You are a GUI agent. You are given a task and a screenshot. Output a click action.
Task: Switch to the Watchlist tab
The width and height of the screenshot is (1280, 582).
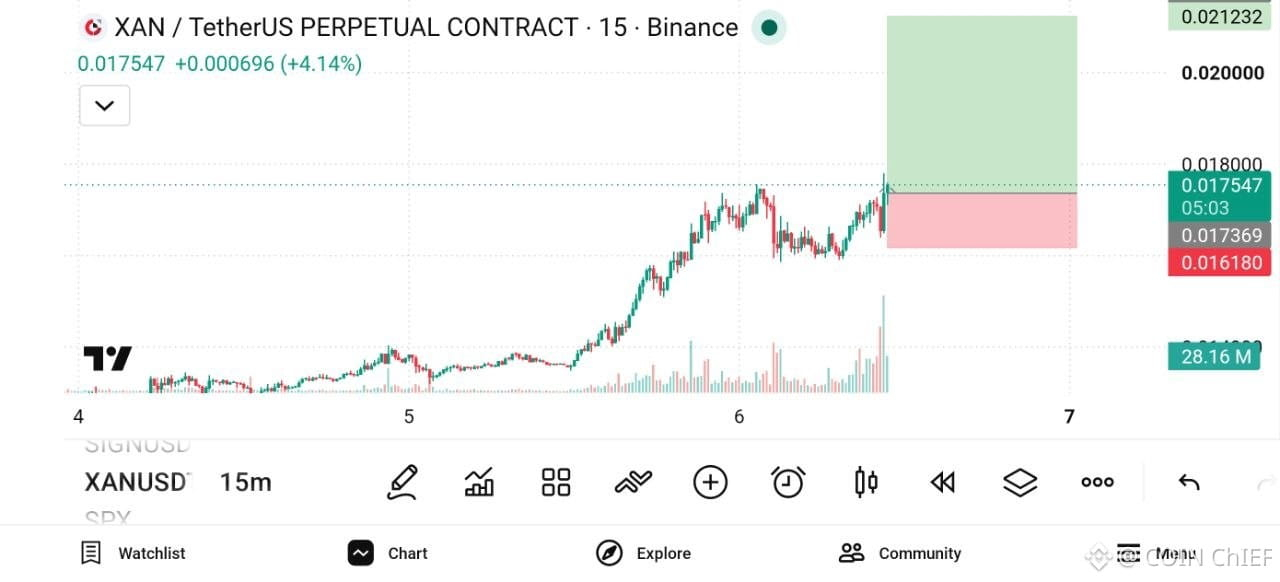pyautogui.click(x=133, y=553)
